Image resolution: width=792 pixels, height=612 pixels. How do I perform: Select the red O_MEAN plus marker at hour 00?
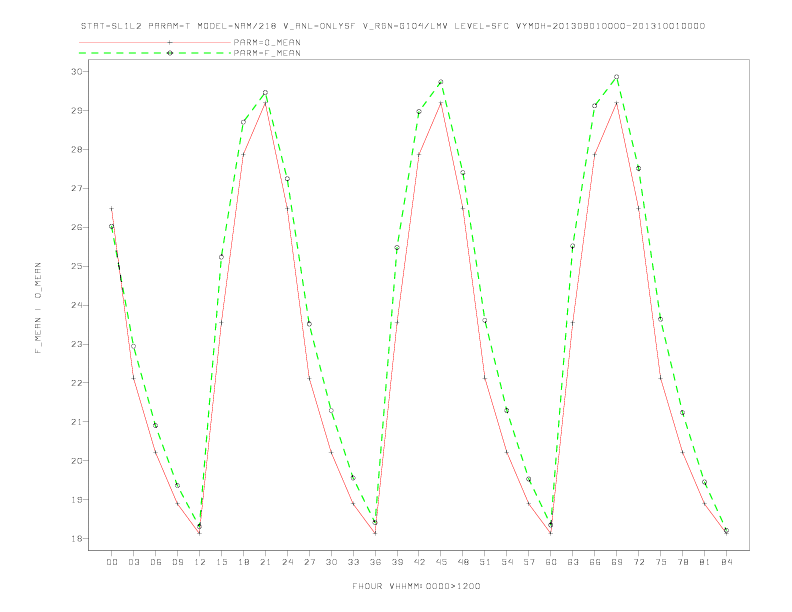[112, 209]
